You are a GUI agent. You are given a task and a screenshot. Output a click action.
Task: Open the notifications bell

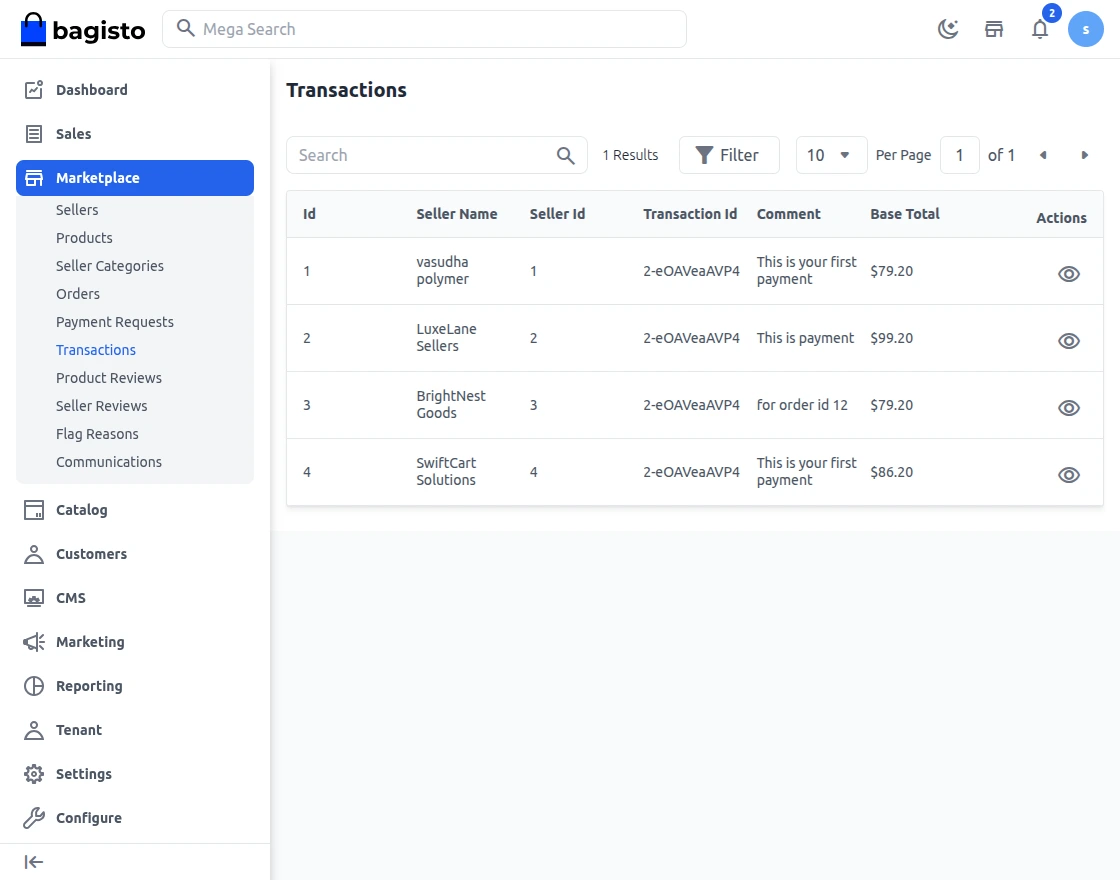pos(1040,29)
